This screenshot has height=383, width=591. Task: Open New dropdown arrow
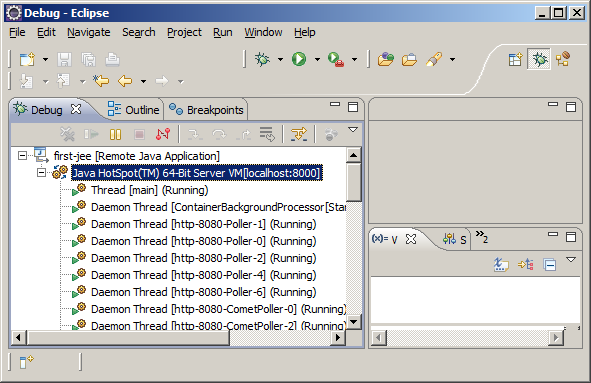pyautogui.click(x=45, y=59)
